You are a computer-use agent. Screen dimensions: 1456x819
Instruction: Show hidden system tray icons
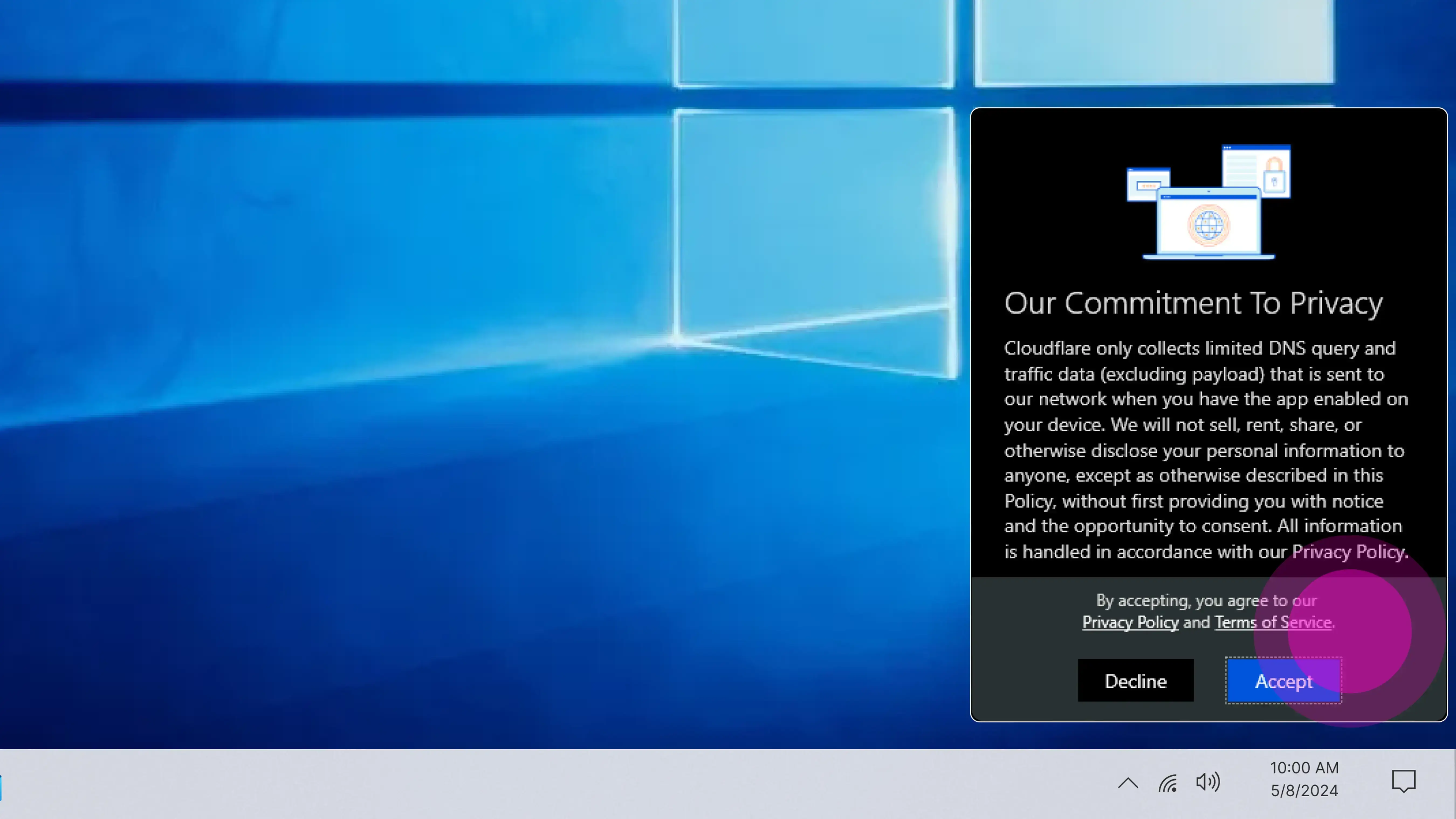(1128, 783)
